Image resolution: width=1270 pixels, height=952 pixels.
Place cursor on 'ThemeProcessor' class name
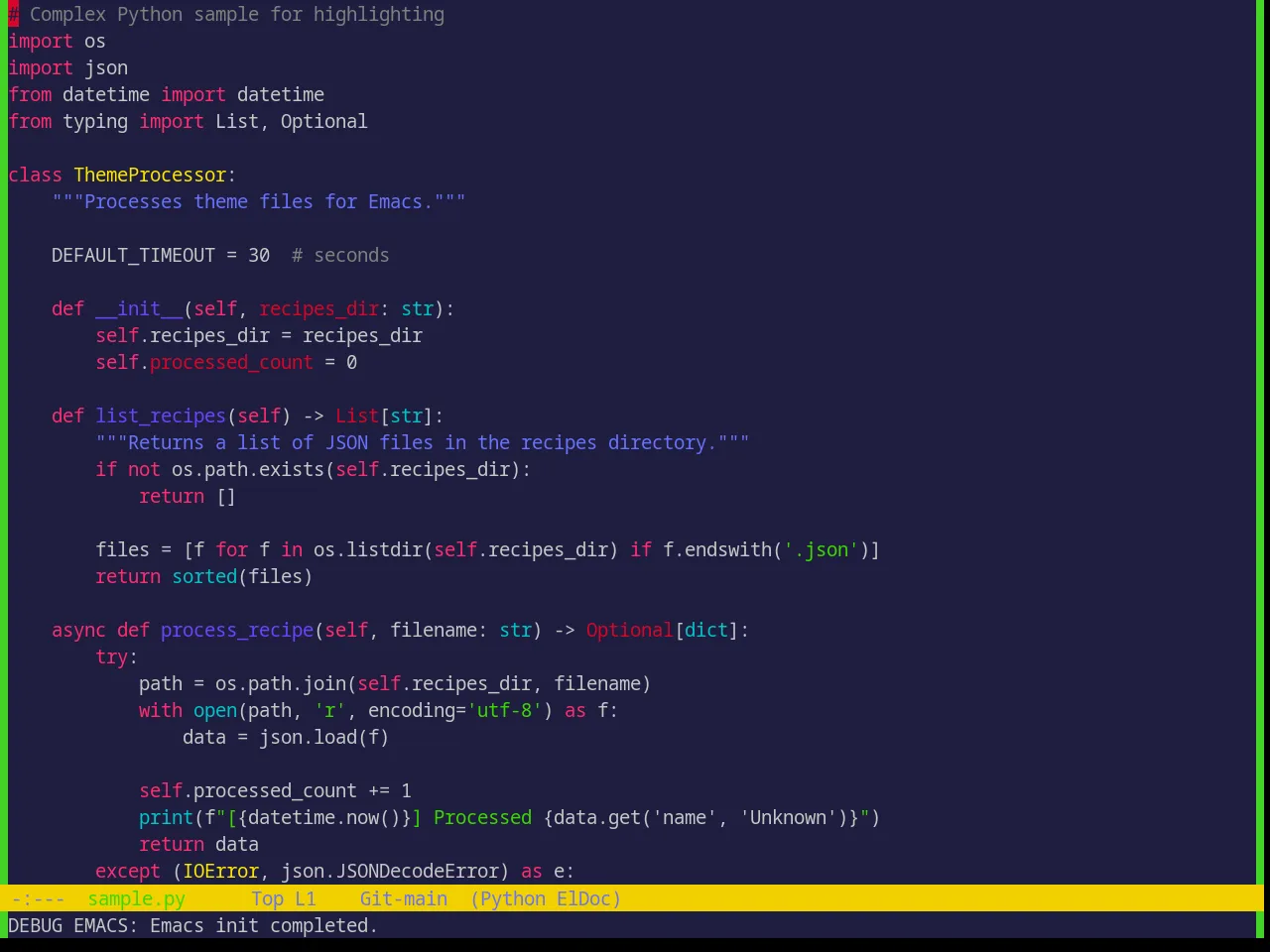point(150,175)
